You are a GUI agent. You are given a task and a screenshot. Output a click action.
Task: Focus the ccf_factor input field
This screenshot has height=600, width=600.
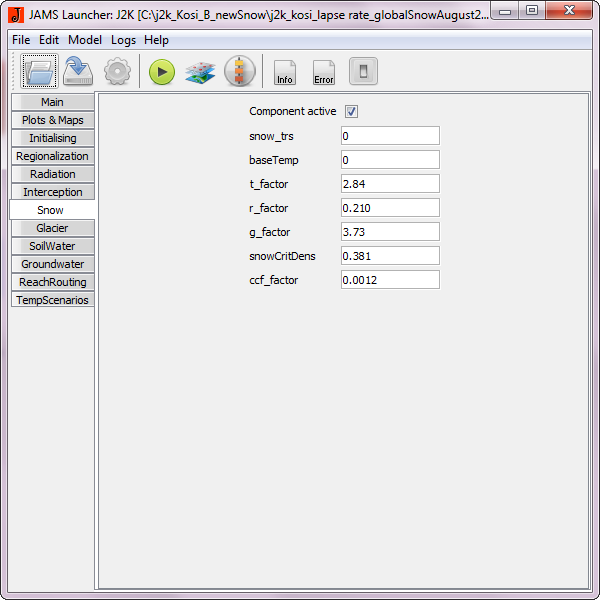point(389,280)
